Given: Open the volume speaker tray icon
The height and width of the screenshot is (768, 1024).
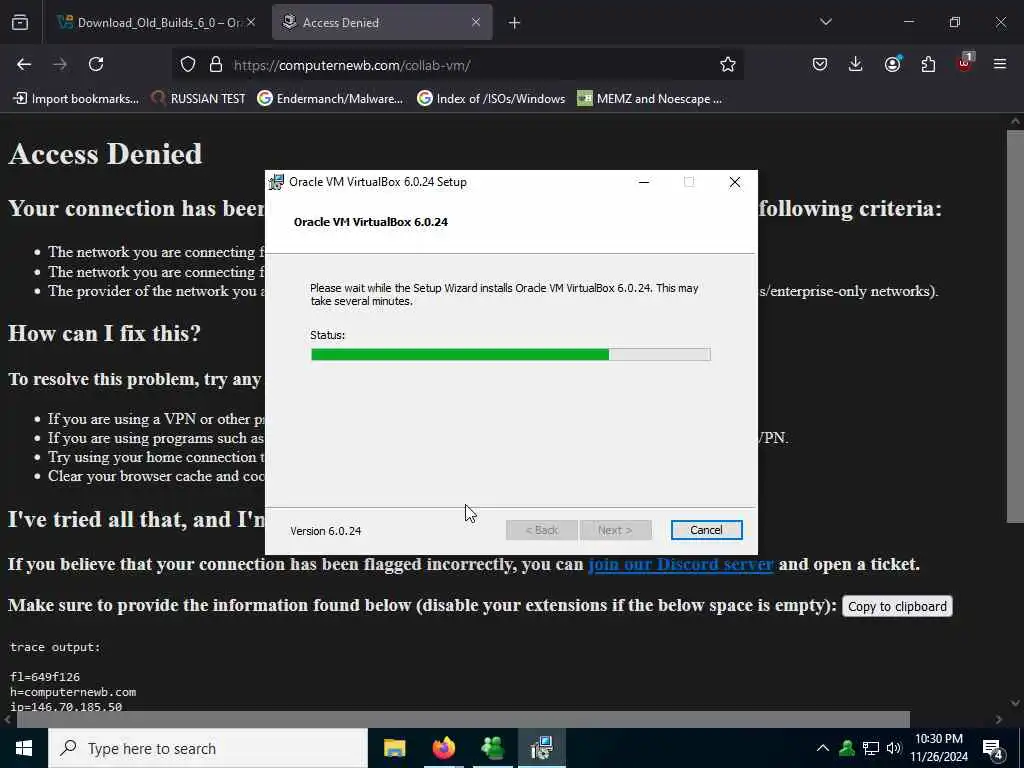Looking at the screenshot, I should pyautogui.click(x=894, y=748).
